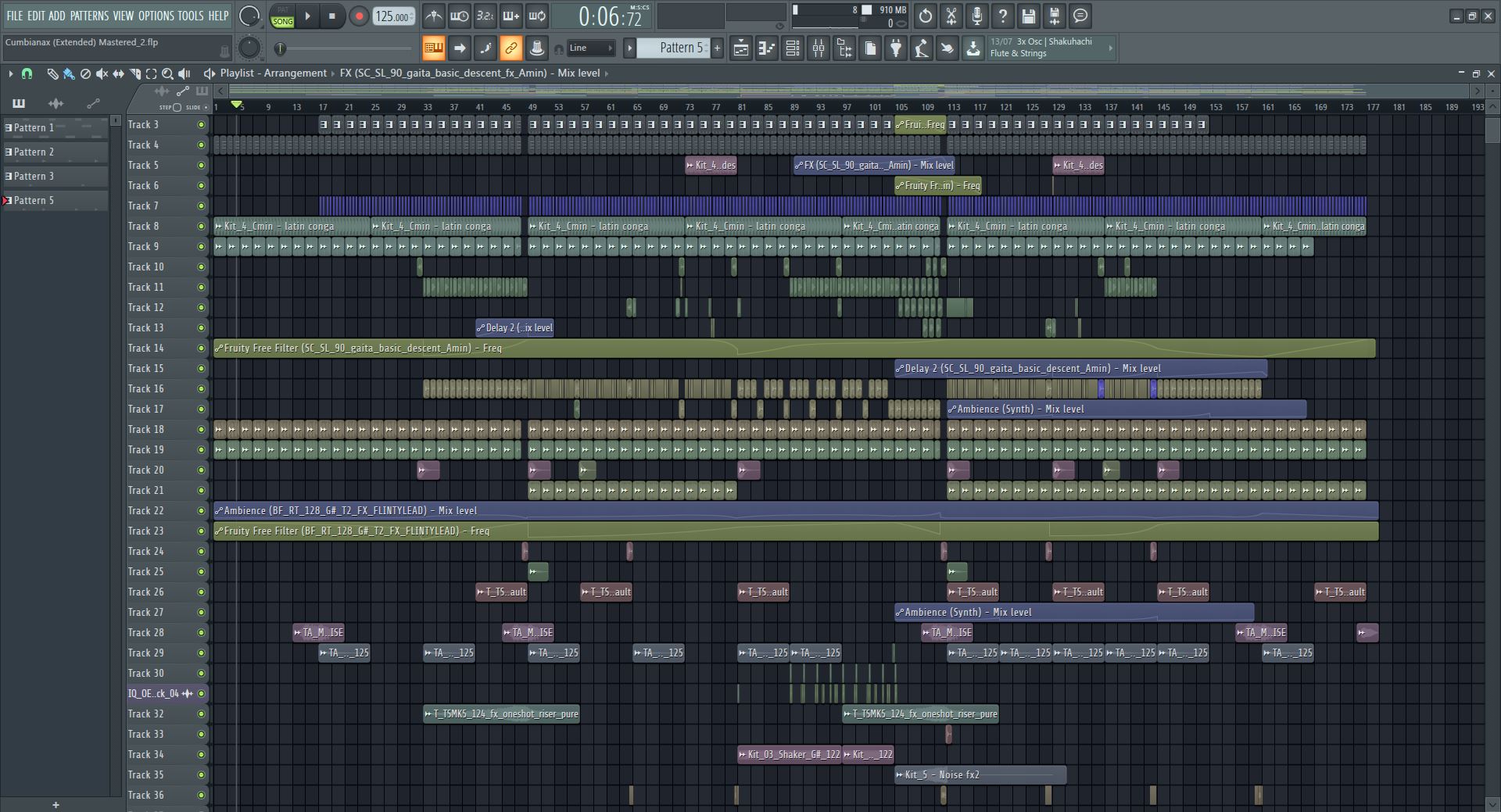
Task: Switch the PAT/SONG mode toggle
Action: tap(282, 16)
